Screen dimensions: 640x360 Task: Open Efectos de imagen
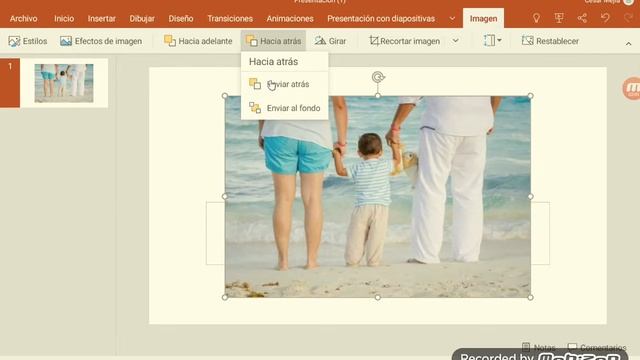[x=101, y=41]
